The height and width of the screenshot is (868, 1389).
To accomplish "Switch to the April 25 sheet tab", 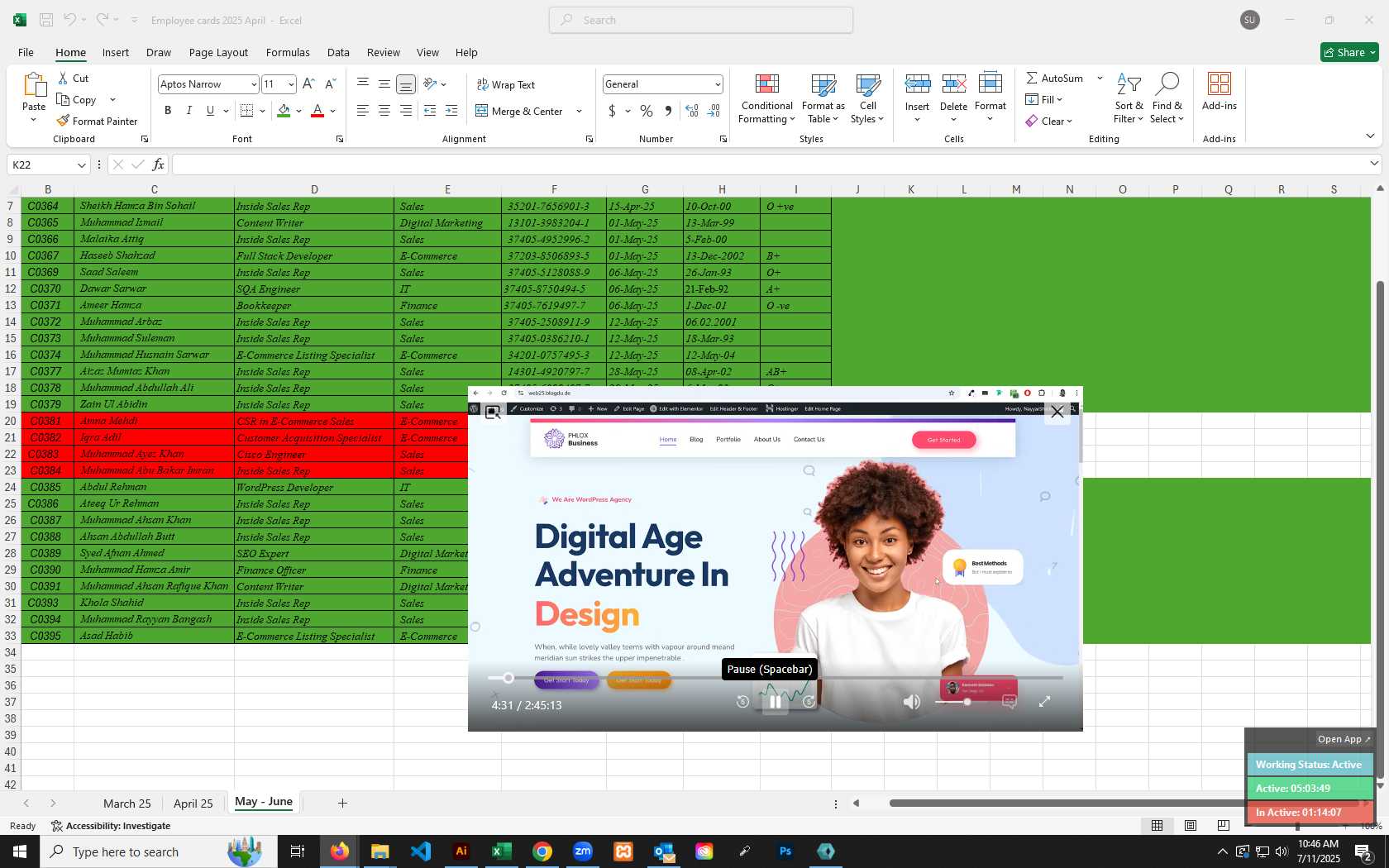I will click(193, 804).
